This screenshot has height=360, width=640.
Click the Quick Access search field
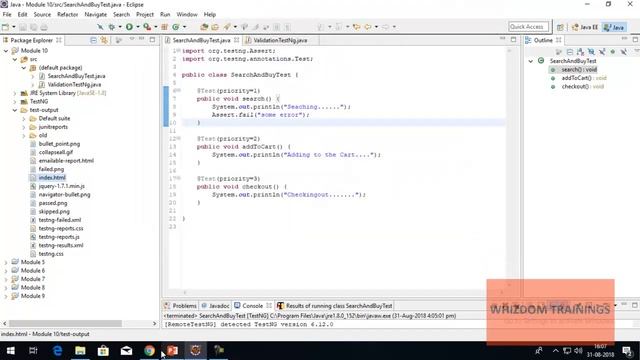pyautogui.click(x=528, y=27)
